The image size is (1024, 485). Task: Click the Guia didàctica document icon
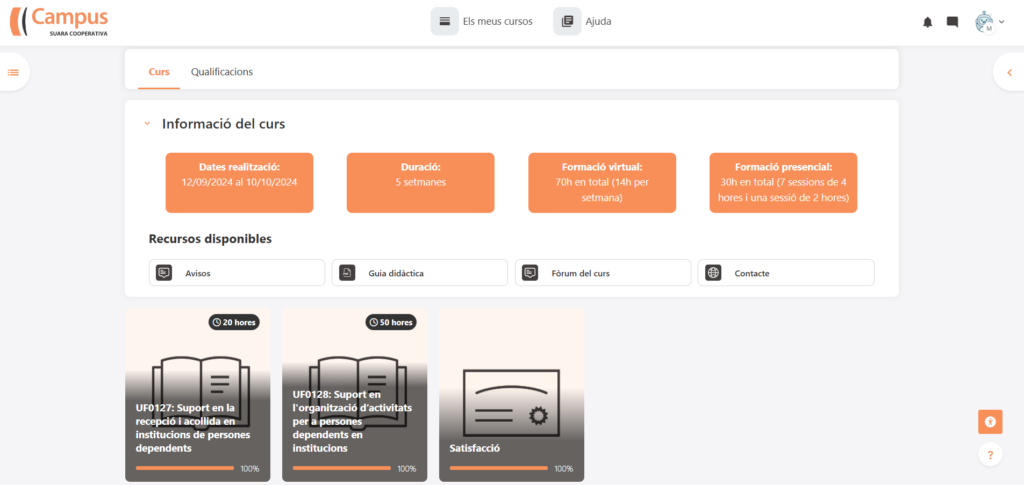click(347, 273)
